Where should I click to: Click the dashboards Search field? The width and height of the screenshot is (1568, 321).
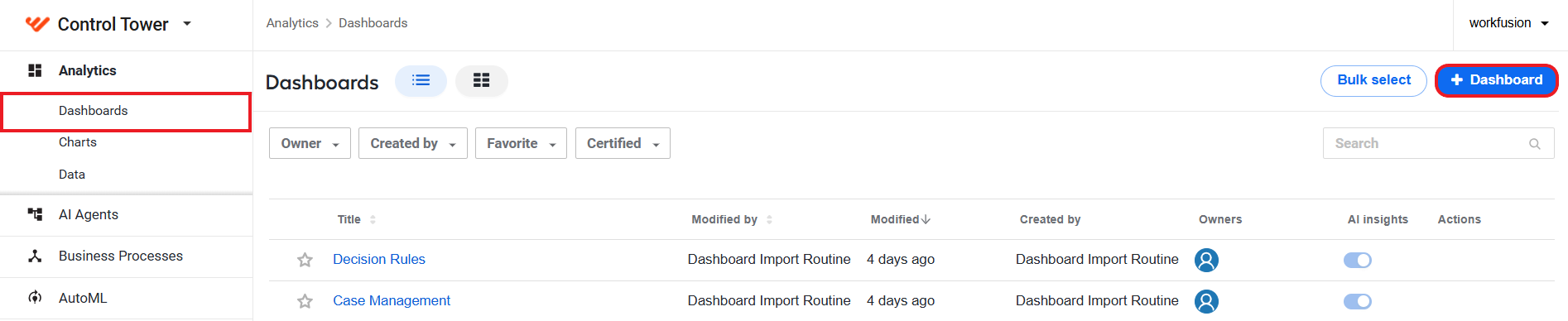[1438, 143]
